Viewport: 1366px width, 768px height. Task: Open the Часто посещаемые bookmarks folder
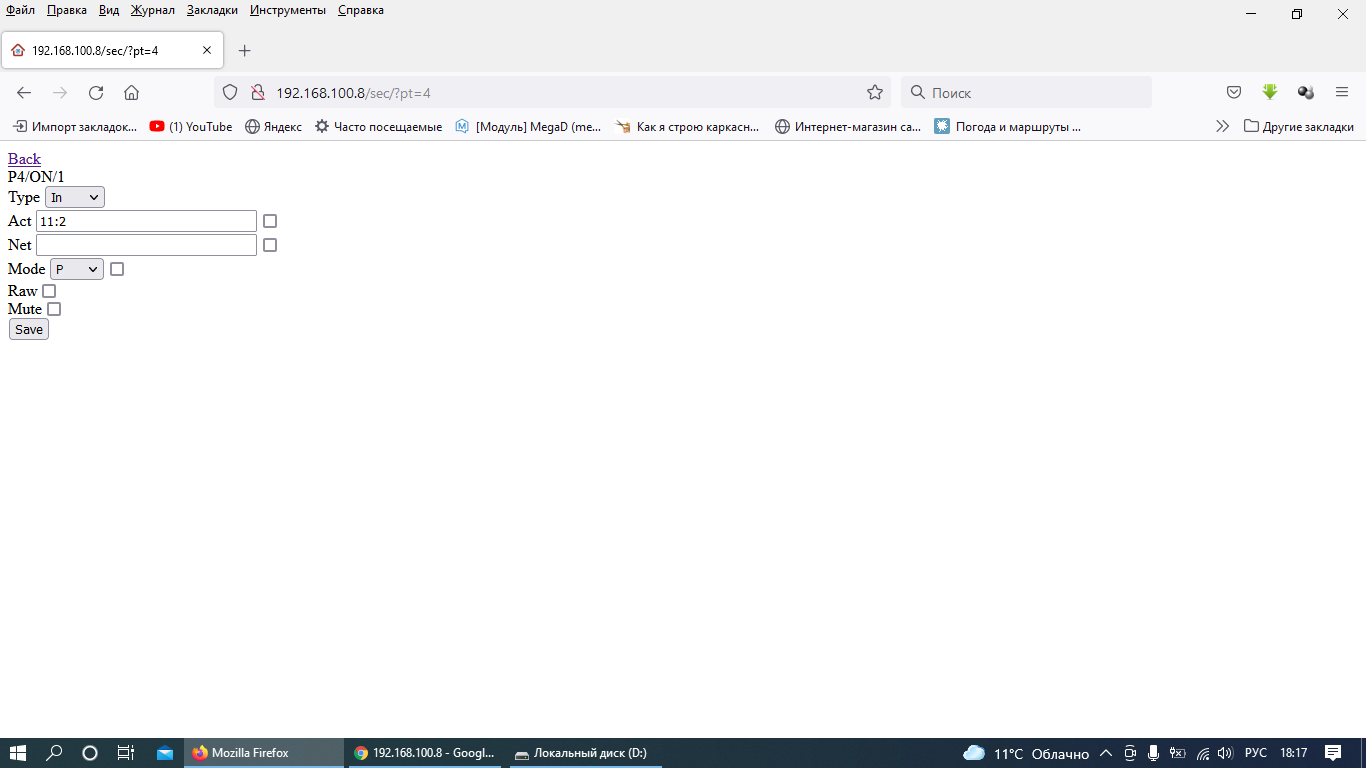pos(378,127)
